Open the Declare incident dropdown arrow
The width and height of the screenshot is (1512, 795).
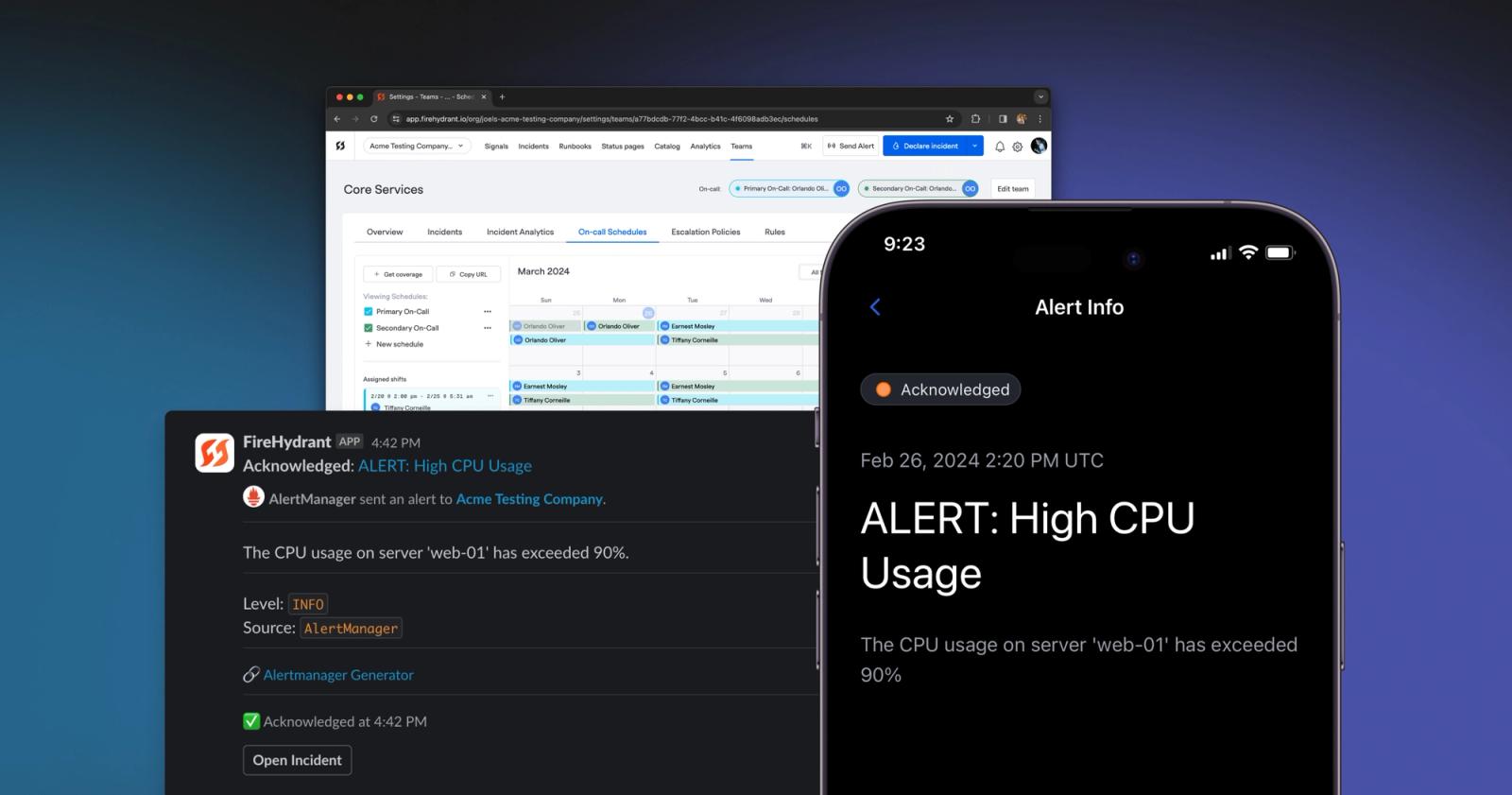974,146
